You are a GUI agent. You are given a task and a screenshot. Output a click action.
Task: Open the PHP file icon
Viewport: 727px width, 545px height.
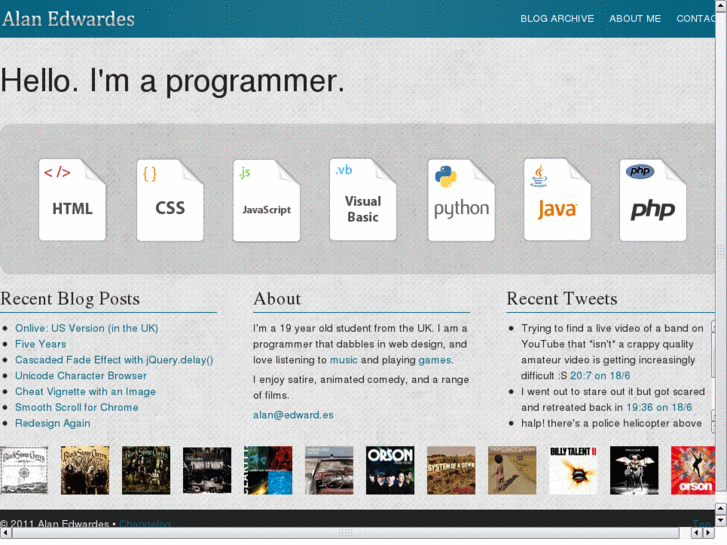[653, 200]
